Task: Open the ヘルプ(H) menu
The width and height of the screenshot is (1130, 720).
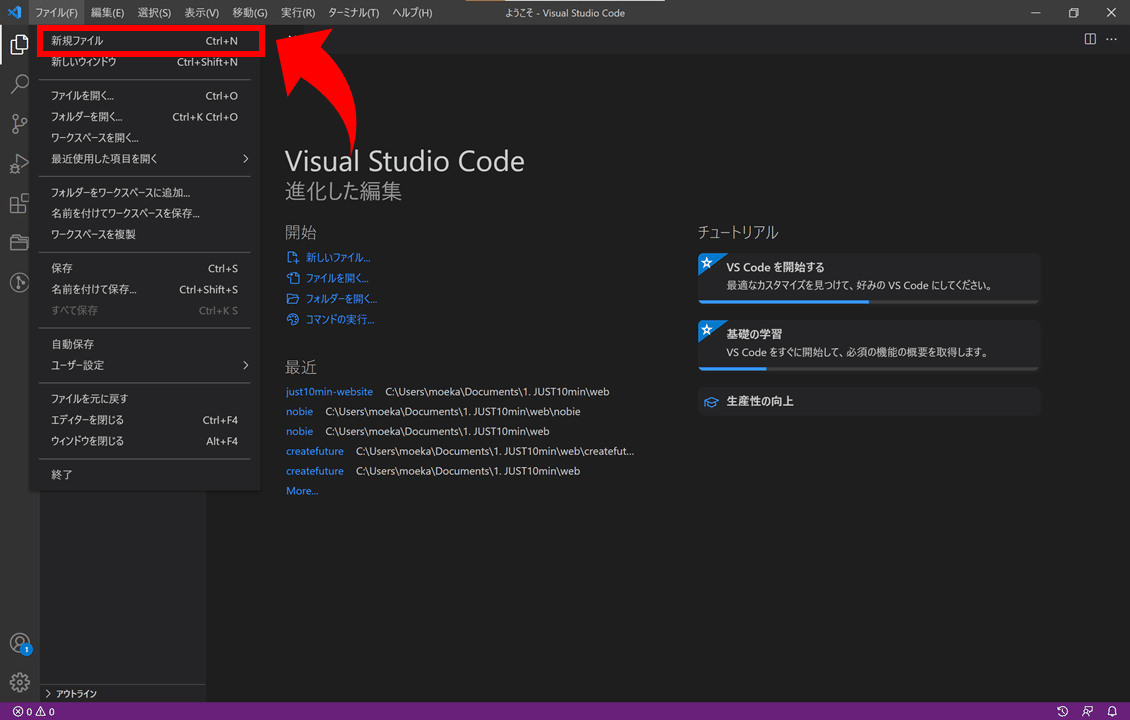Action: 412,13
